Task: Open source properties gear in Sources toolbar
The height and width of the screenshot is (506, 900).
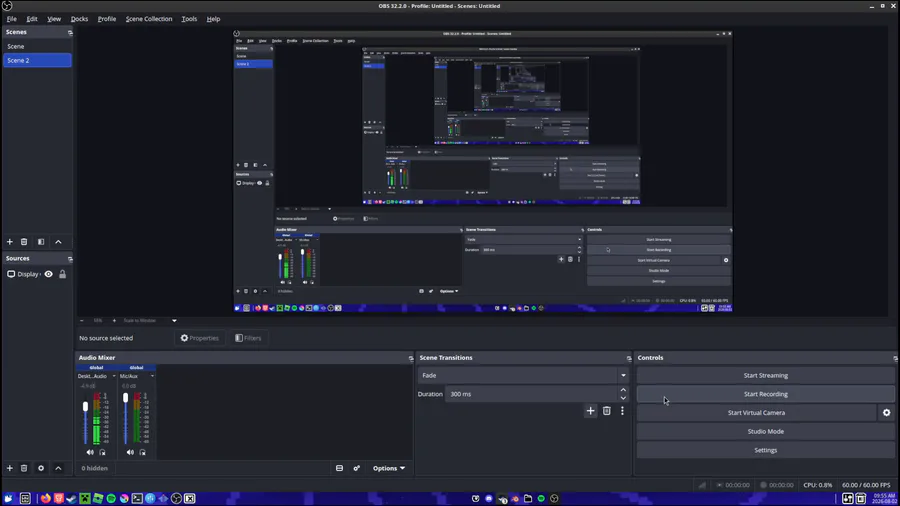Action: [x=41, y=468]
